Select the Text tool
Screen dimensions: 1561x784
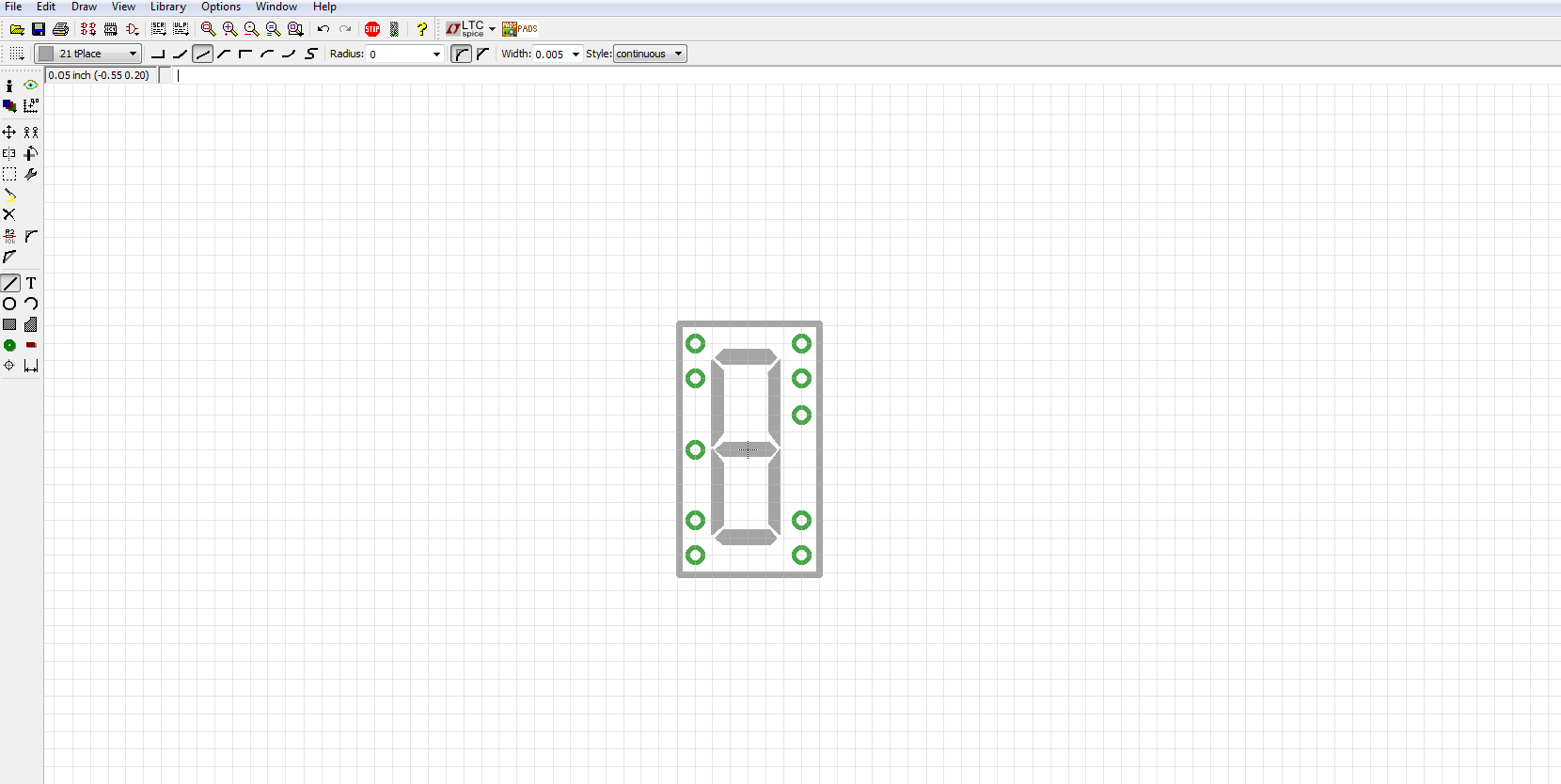[x=31, y=283]
